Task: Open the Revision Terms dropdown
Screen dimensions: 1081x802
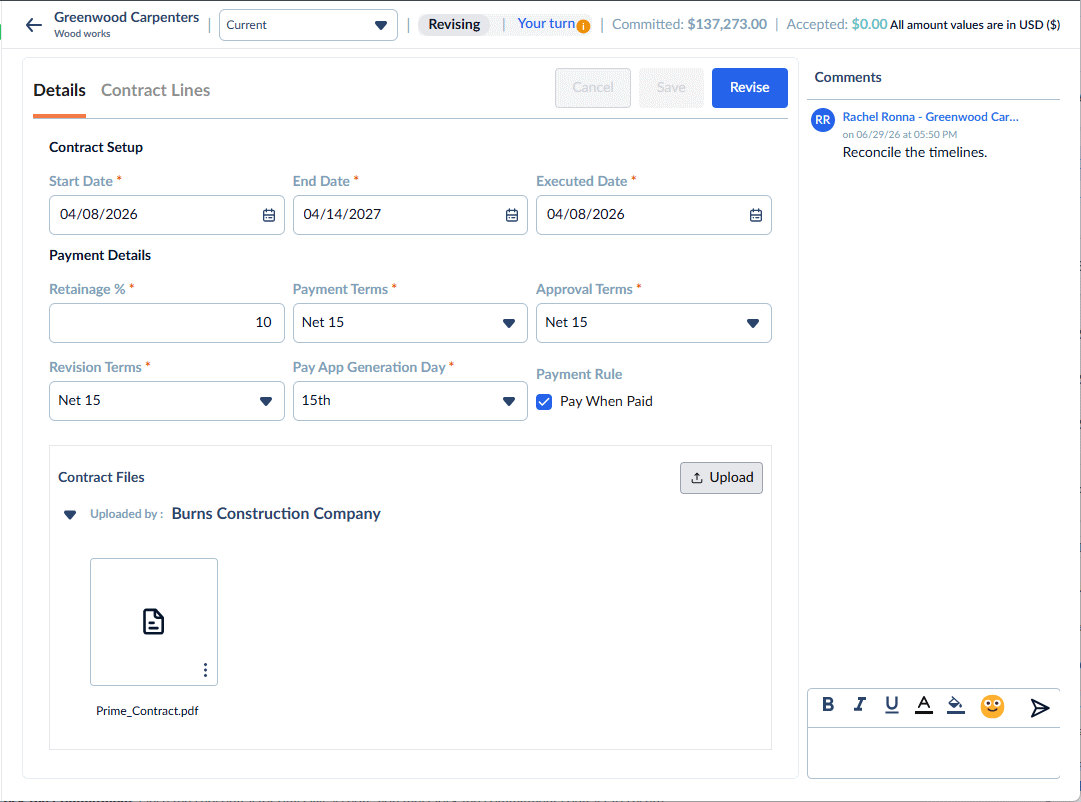Action: (167, 401)
